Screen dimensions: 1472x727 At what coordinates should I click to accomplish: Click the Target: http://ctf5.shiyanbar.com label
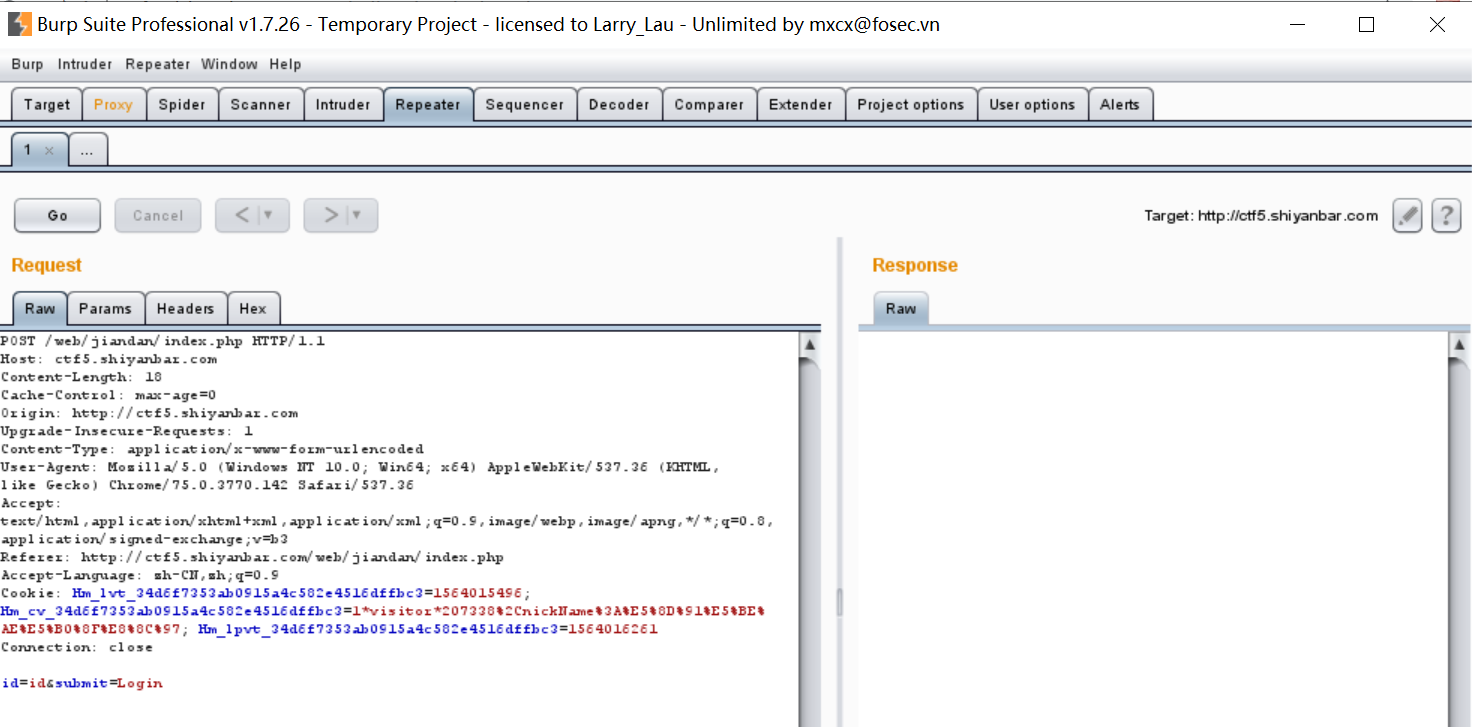(x=1261, y=216)
